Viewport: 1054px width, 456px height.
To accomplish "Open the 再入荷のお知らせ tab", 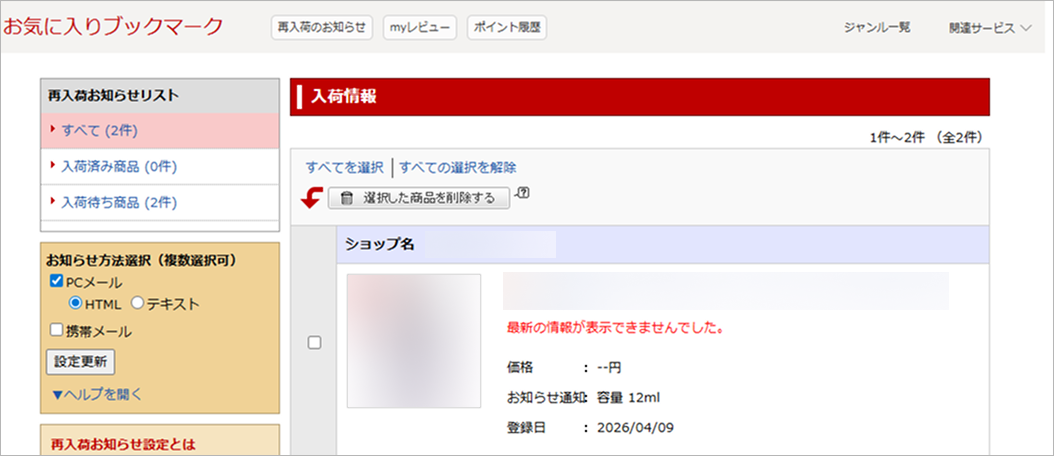I will tap(322, 28).
